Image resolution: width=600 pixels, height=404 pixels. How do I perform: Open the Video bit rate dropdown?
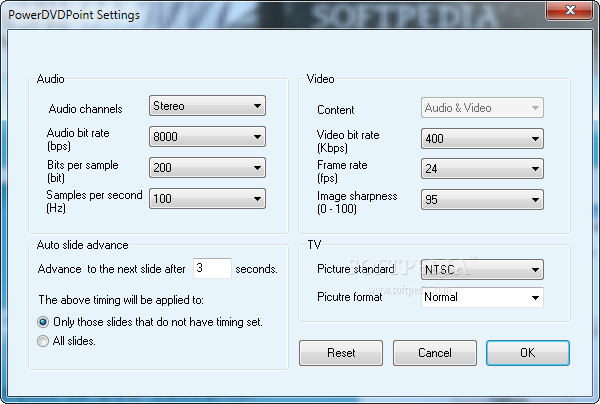[x=482, y=138]
